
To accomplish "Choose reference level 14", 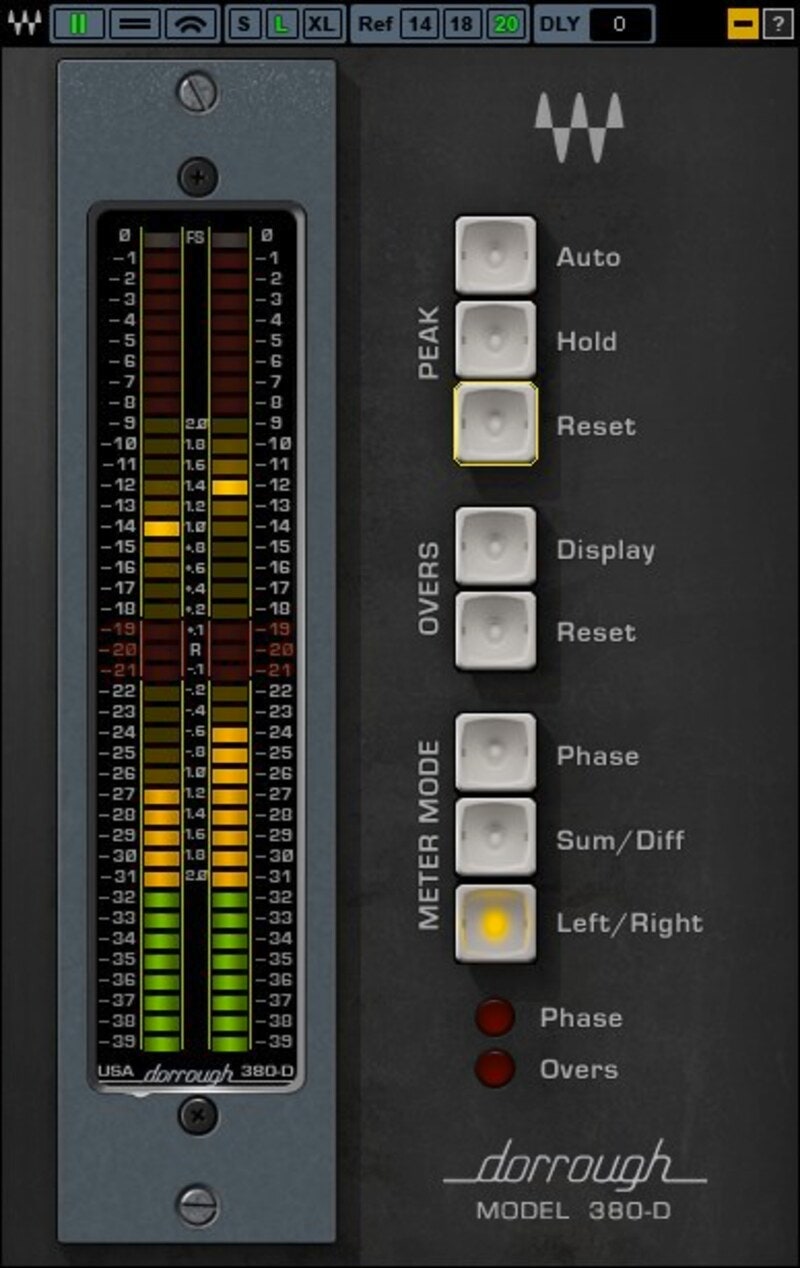I will (x=419, y=24).
